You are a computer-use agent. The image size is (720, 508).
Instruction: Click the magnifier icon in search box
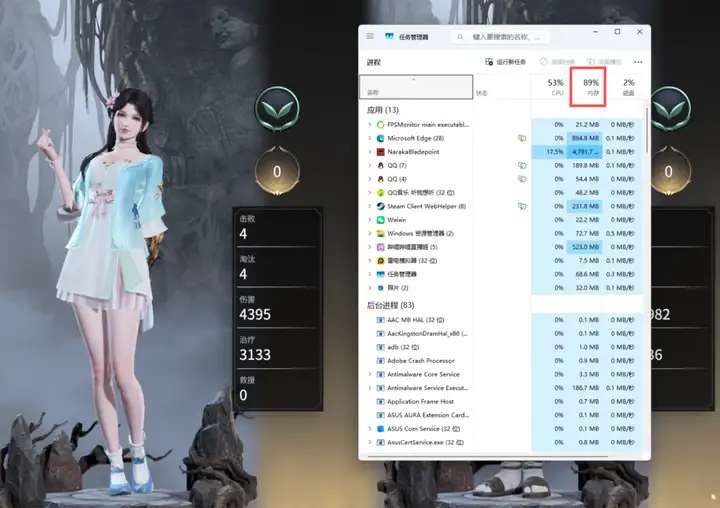460,37
